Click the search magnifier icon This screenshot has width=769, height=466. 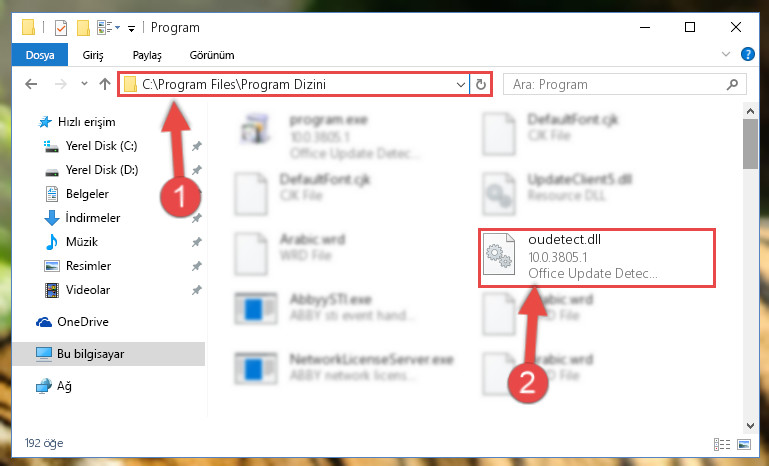(x=732, y=84)
